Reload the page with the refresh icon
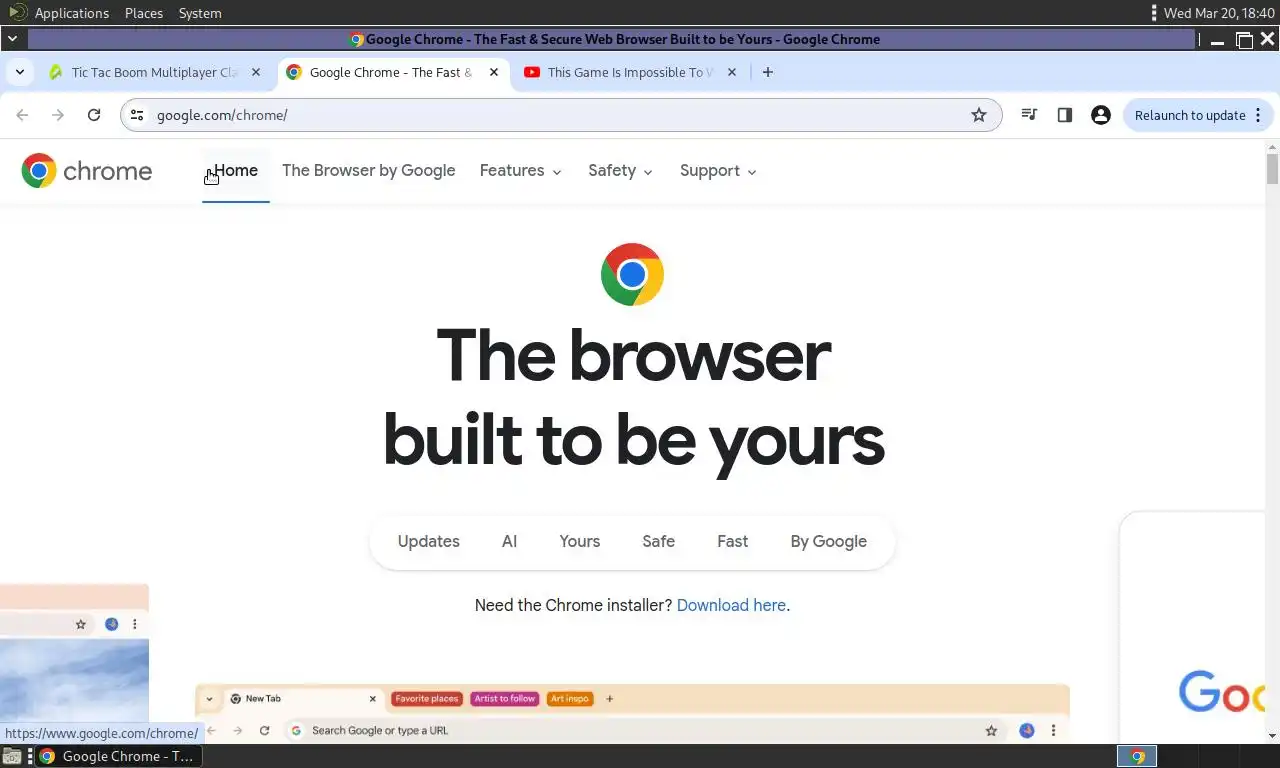The height and width of the screenshot is (768, 1280). tap(94, 115)
